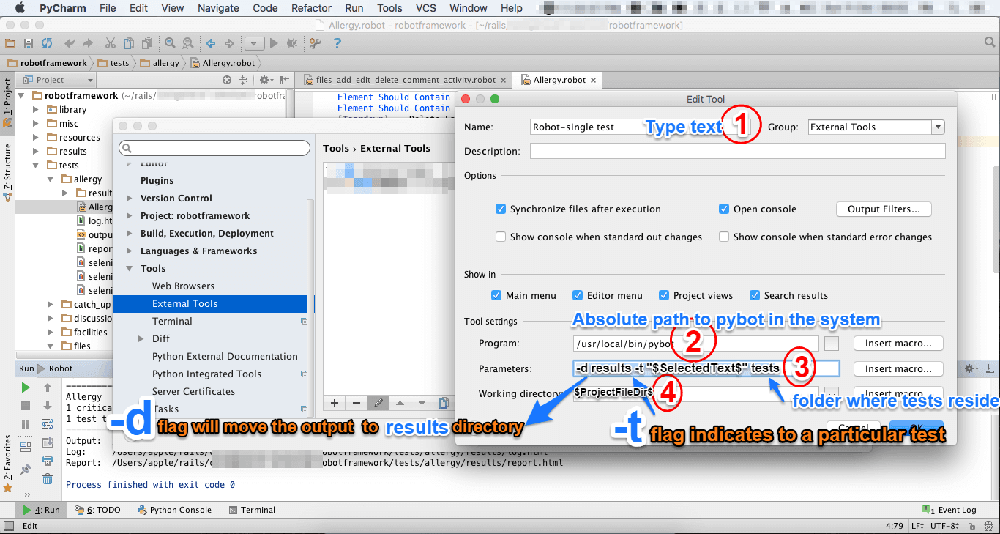Enable Show console when standard error changes

(724, 237)
